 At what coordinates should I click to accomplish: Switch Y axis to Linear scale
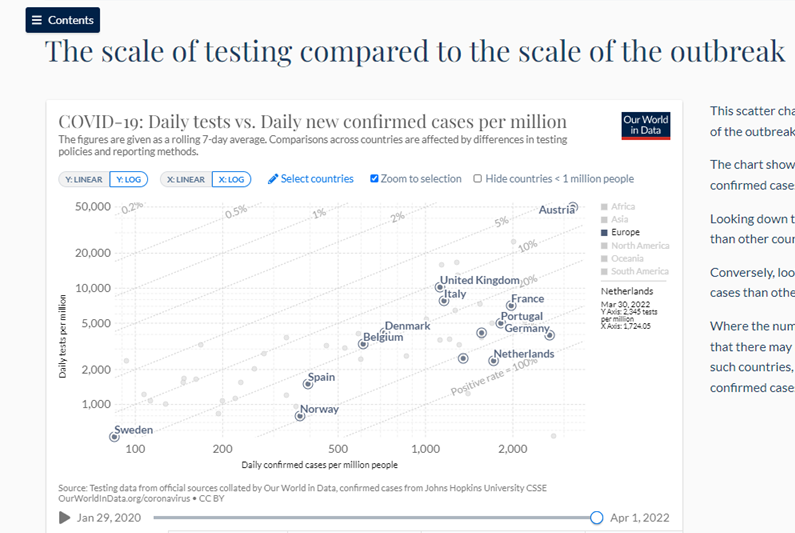point(82,180)
